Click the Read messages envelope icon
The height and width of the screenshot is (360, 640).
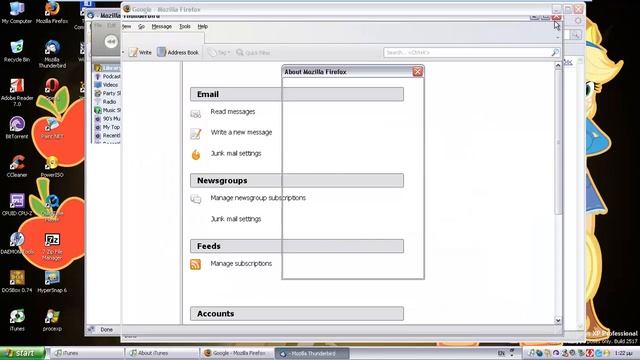click(196, 113)
